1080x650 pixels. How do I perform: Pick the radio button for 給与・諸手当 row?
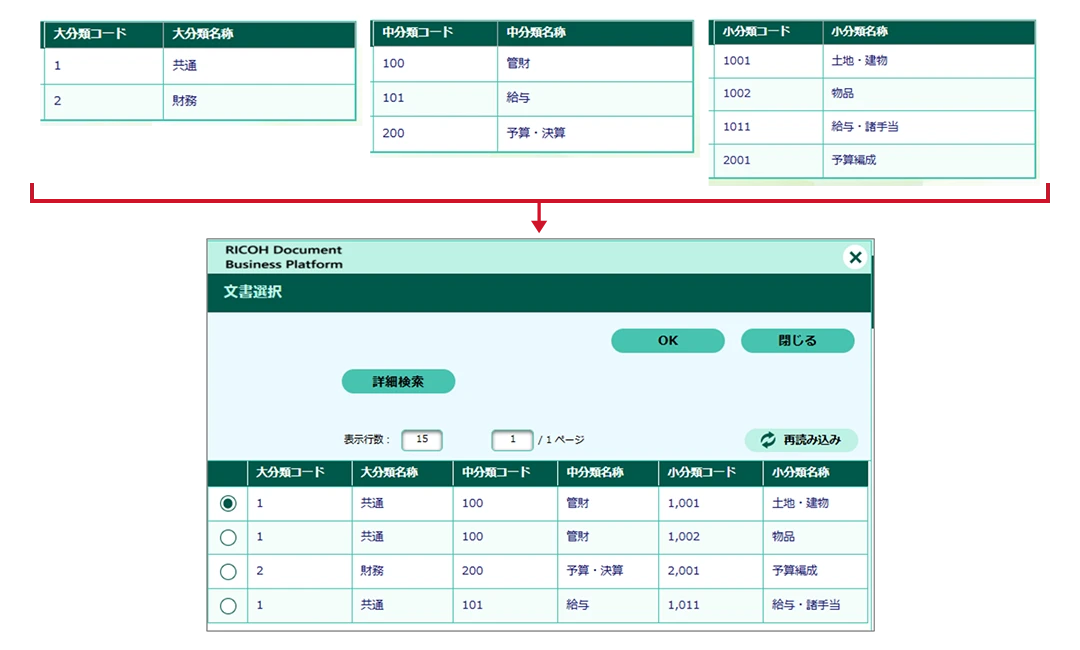point(228,605)
